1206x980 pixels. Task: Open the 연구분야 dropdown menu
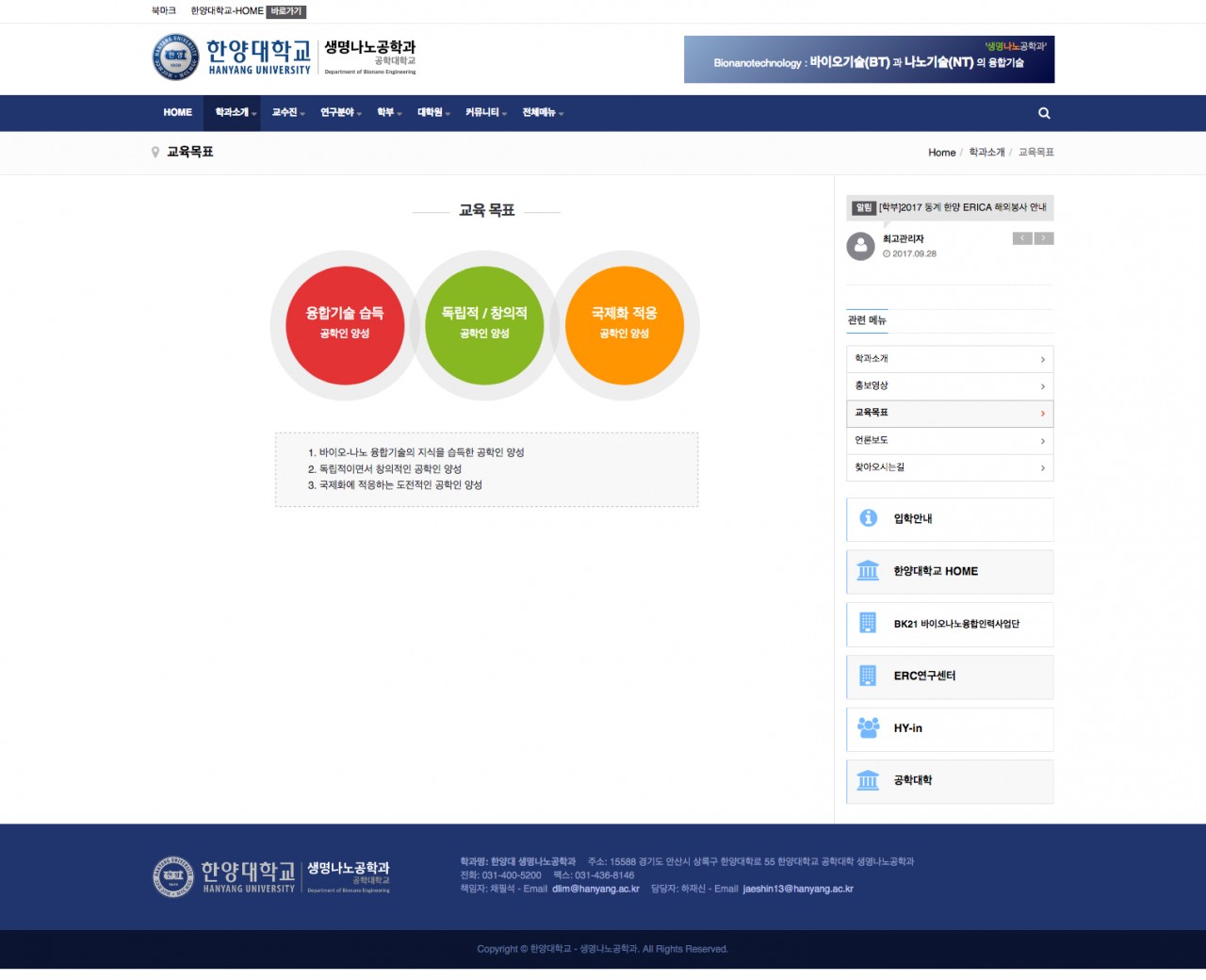point(340,113)
